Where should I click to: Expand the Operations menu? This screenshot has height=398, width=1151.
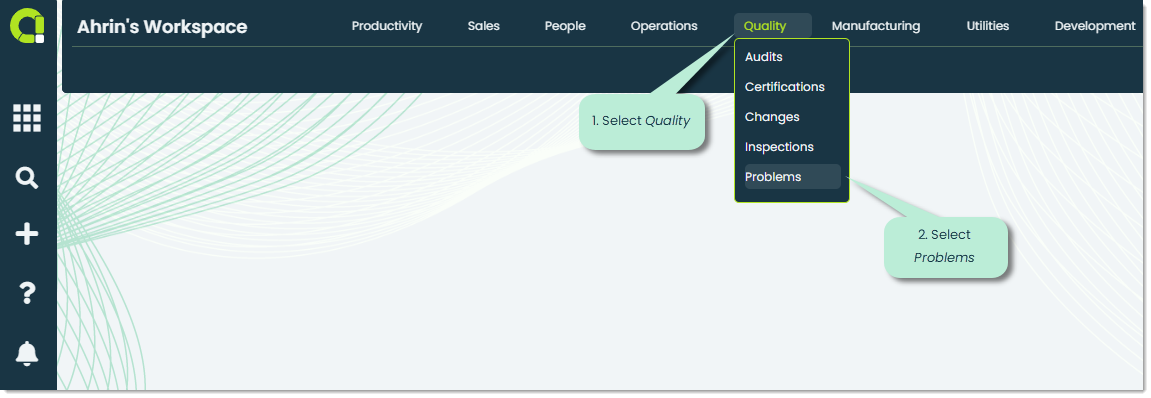tap(664, 26)
